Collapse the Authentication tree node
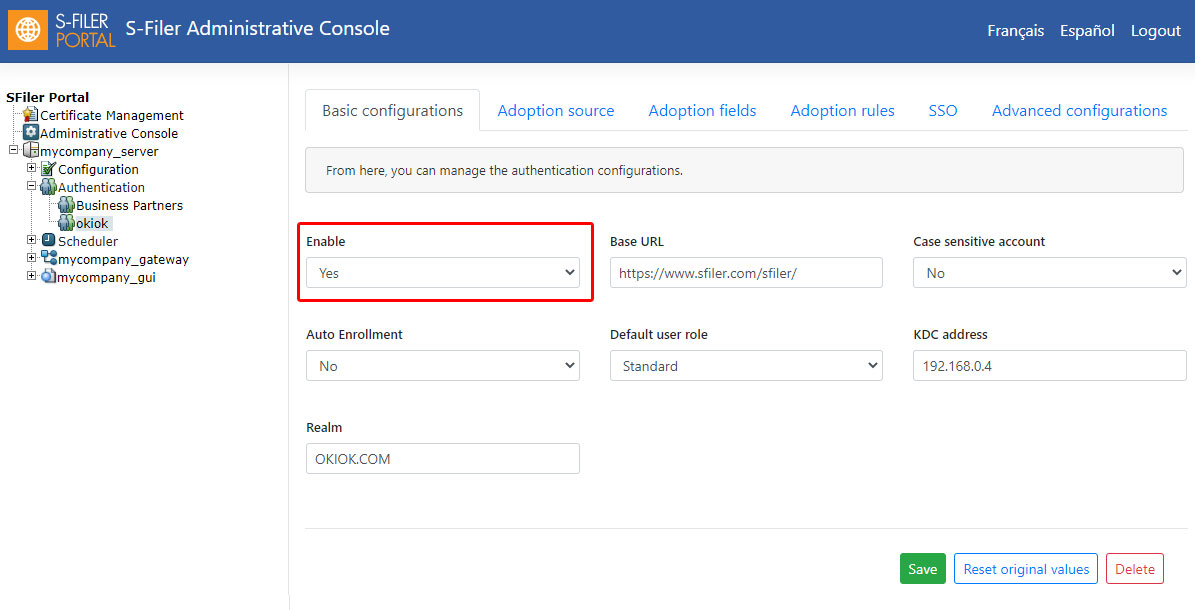Viewport: 1195px width, 610px height. (31, 185)
